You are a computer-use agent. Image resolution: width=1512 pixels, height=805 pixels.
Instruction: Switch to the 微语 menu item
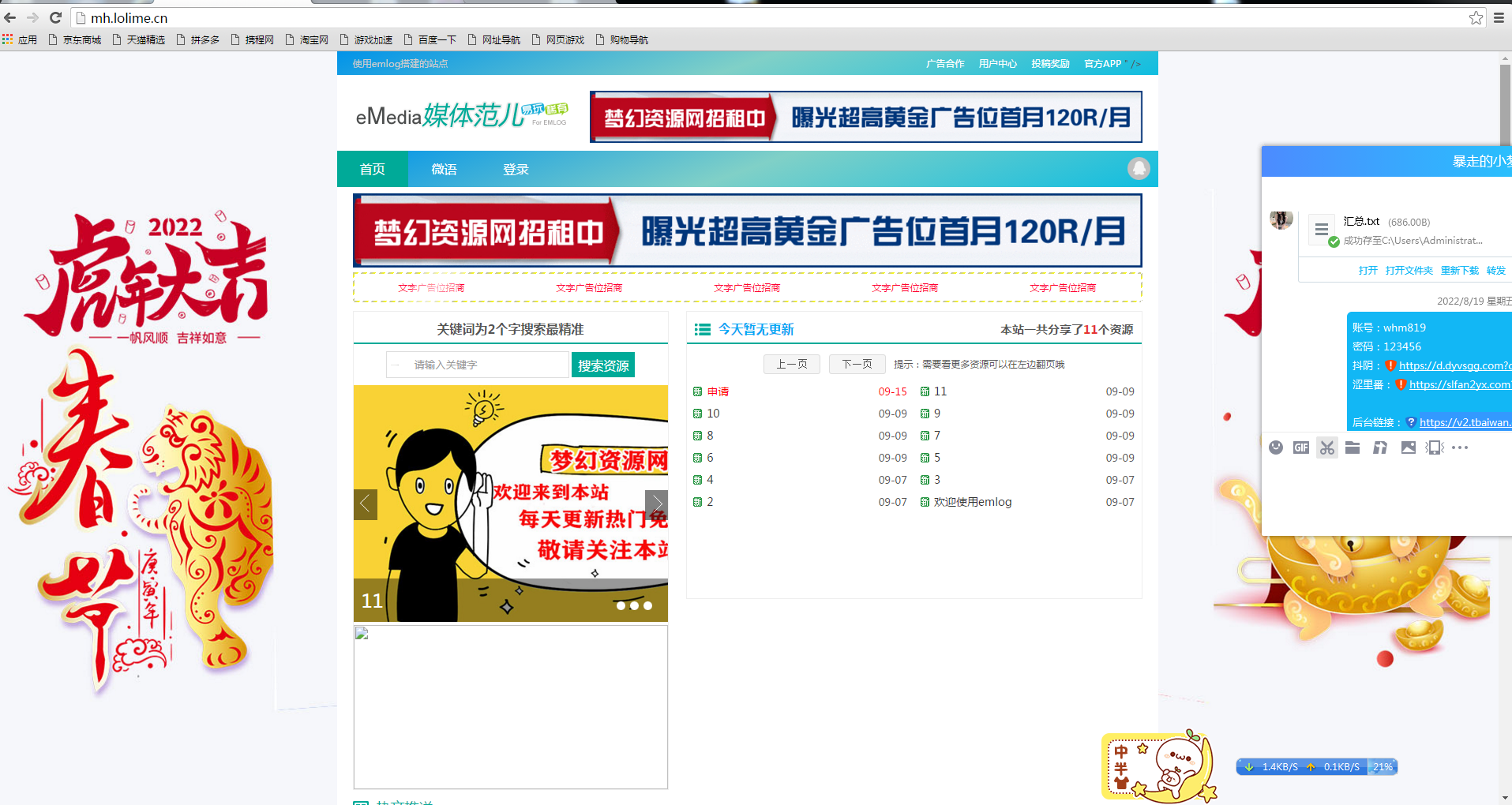pyautogui.click(x=444, y=168)
